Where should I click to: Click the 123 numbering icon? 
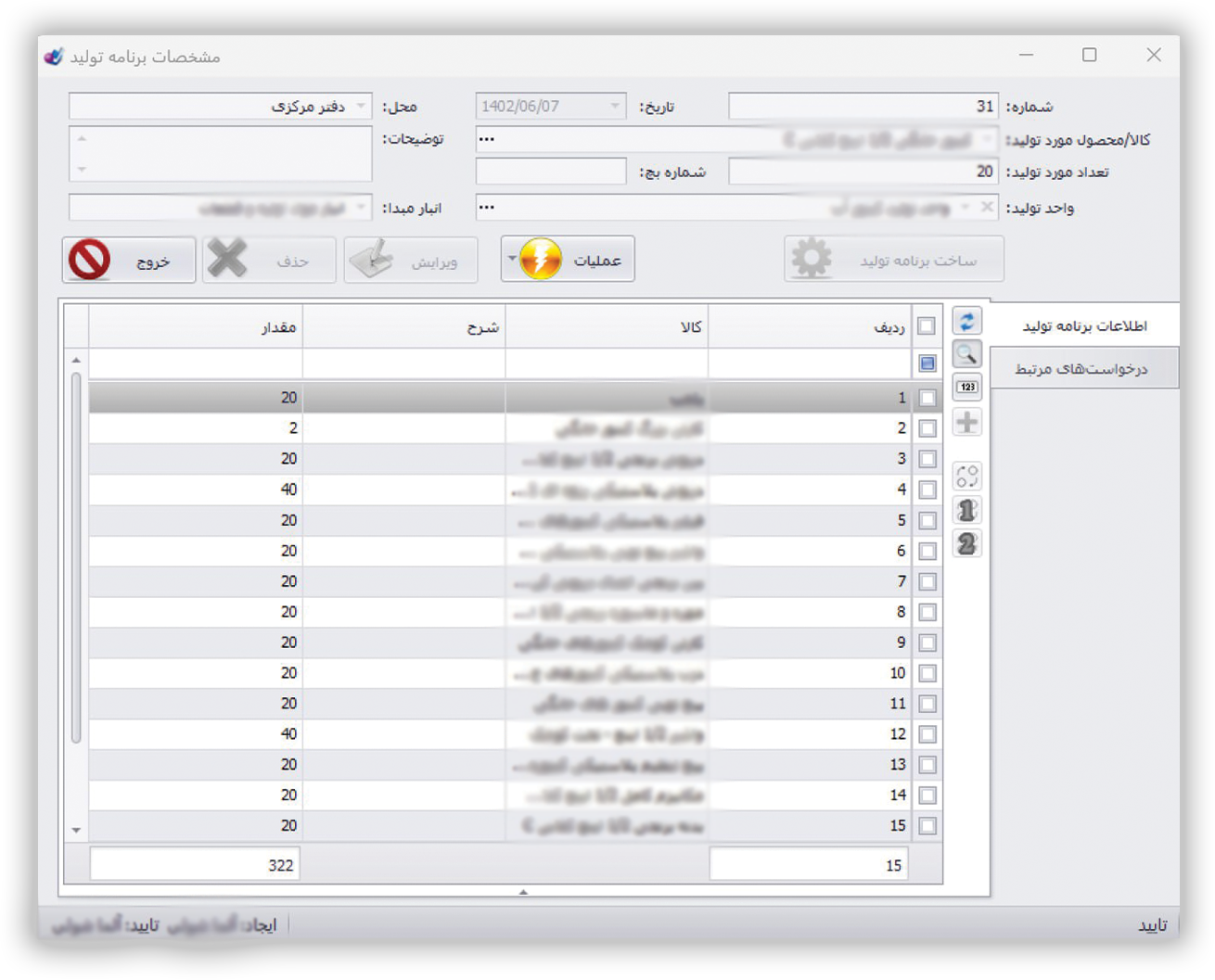(x=966, y=388)
